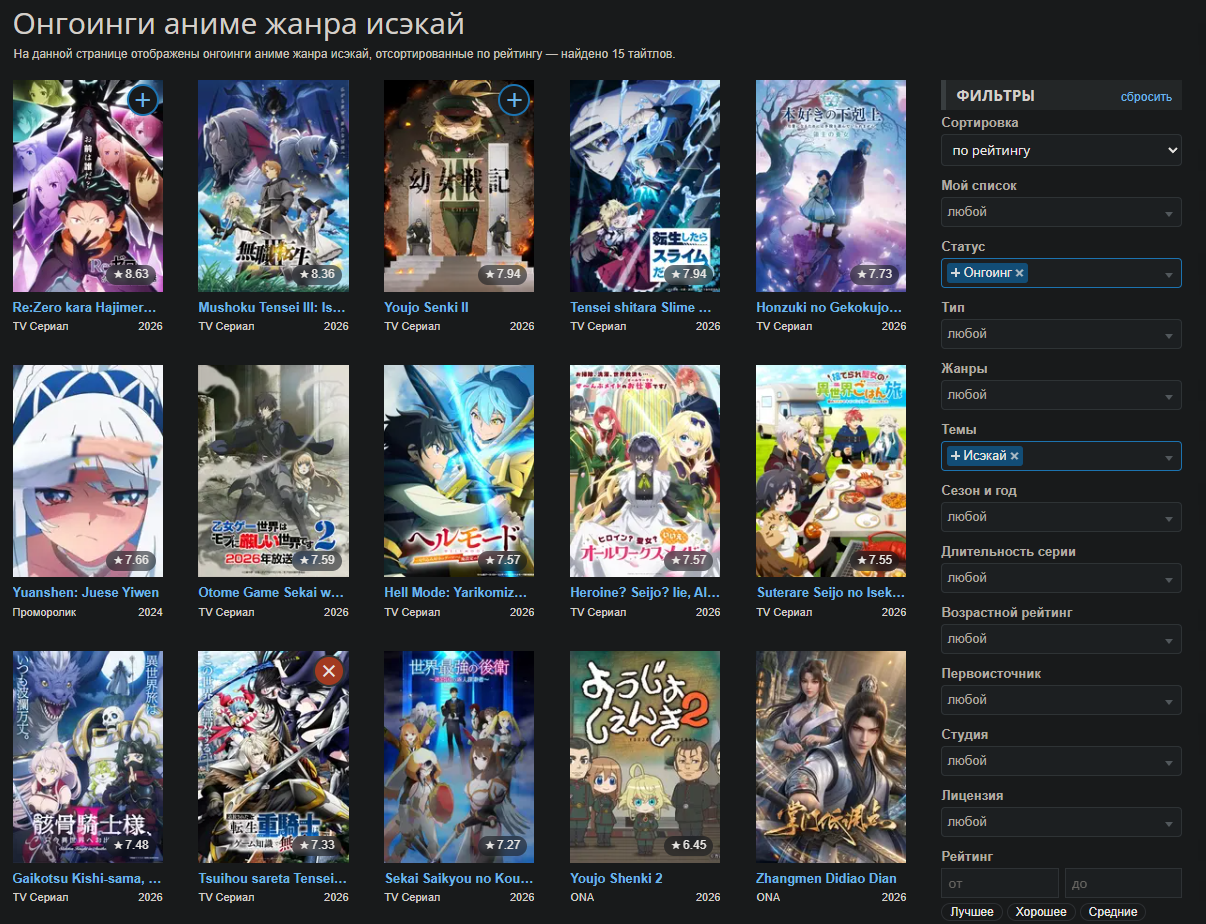Open the Сезон и год dropdown

1061,517
